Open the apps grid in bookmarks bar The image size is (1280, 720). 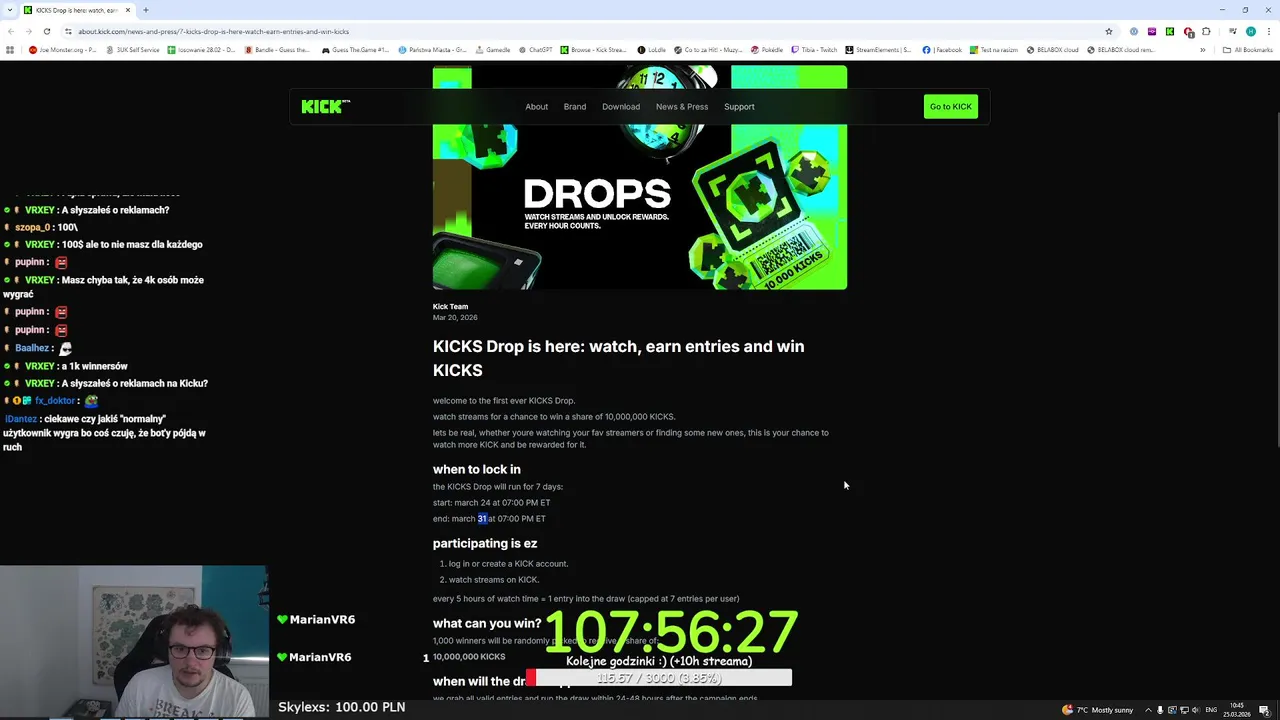10,50
